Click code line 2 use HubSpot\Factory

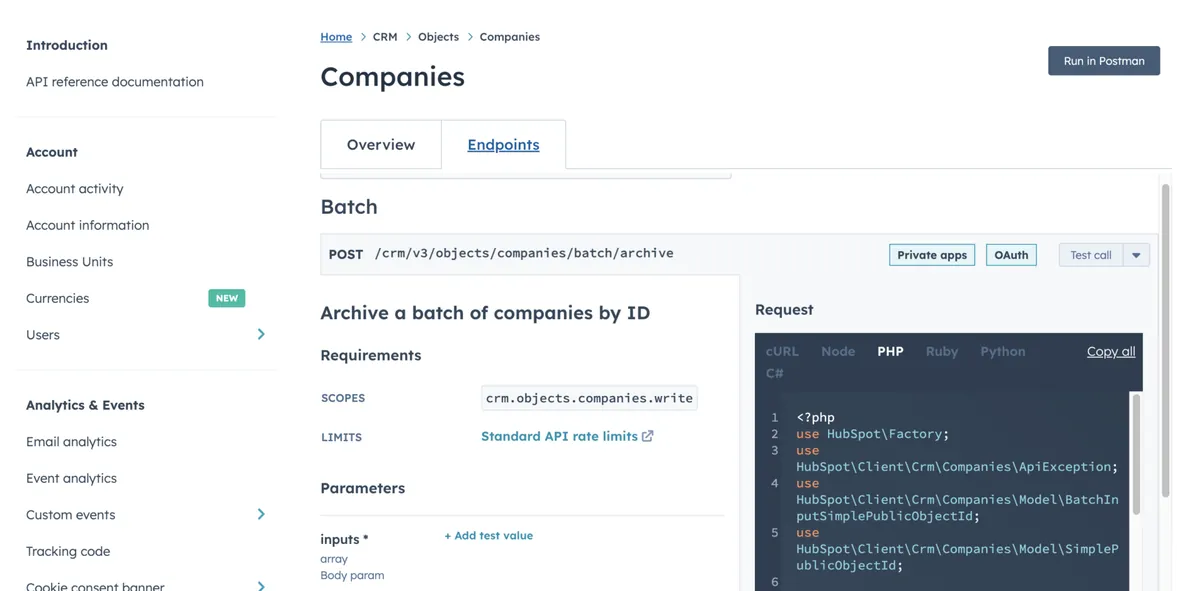click(x=873, y=434)
